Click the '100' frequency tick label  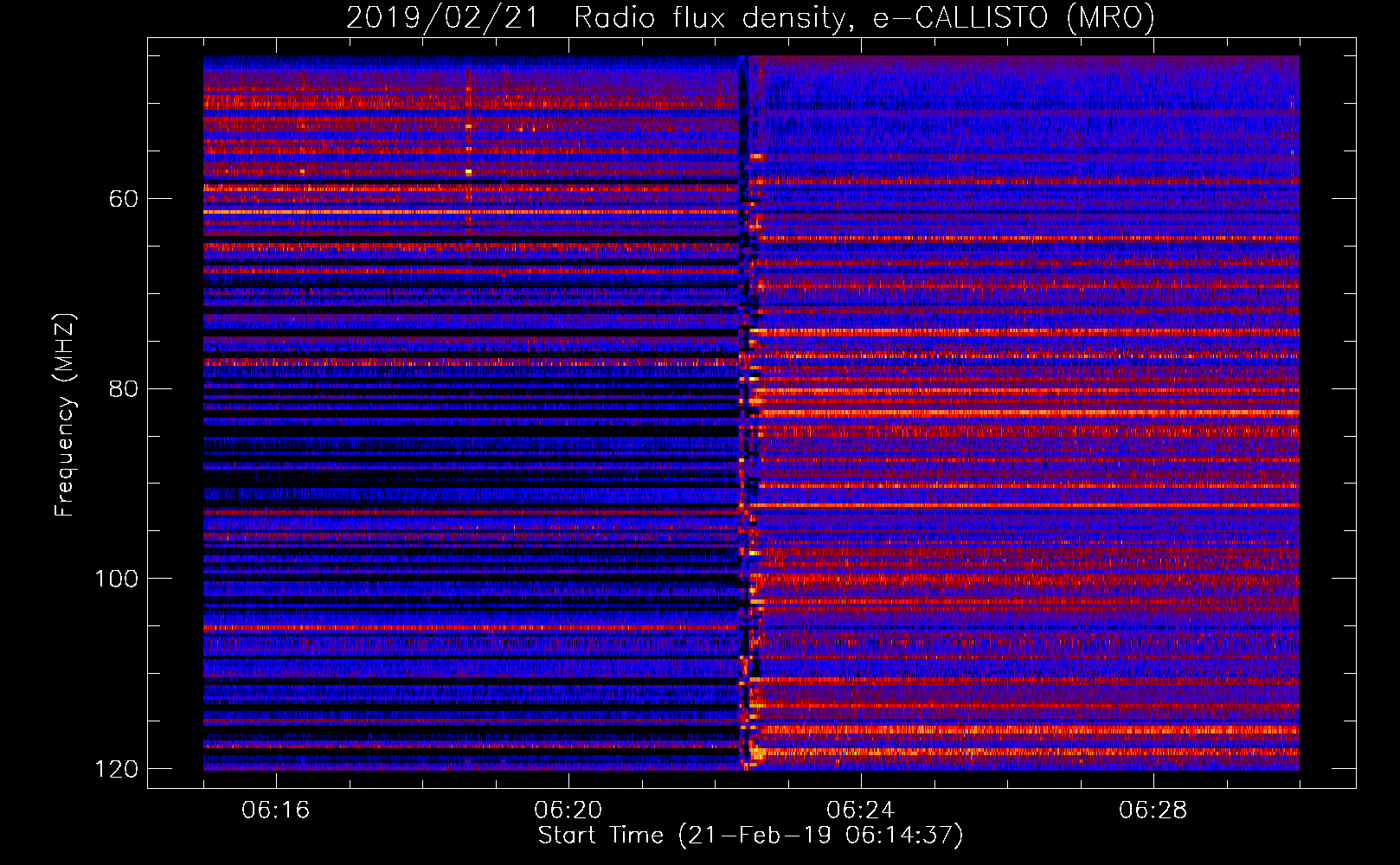117,579
